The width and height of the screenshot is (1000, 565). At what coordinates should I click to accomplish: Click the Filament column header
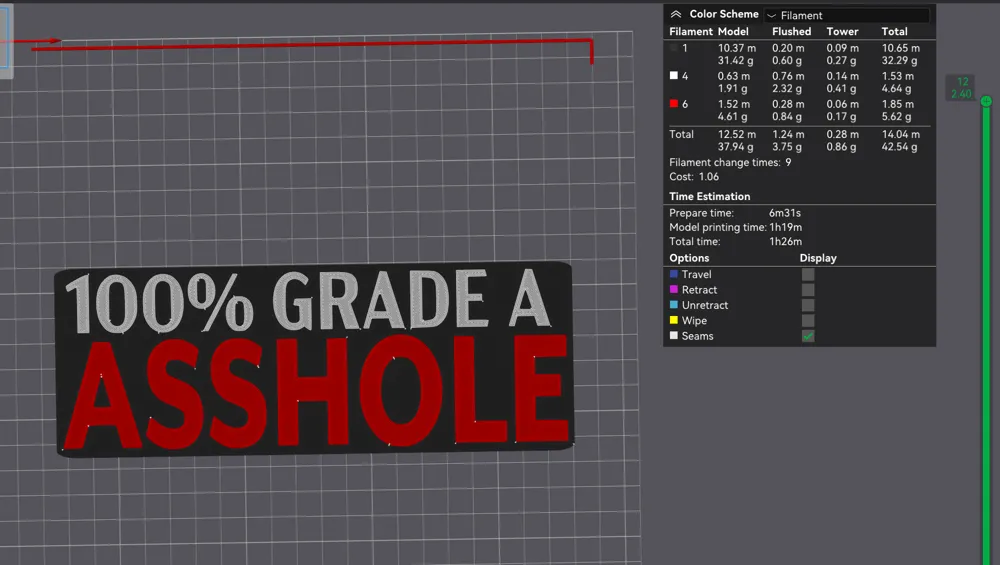(x=691, y=31)
